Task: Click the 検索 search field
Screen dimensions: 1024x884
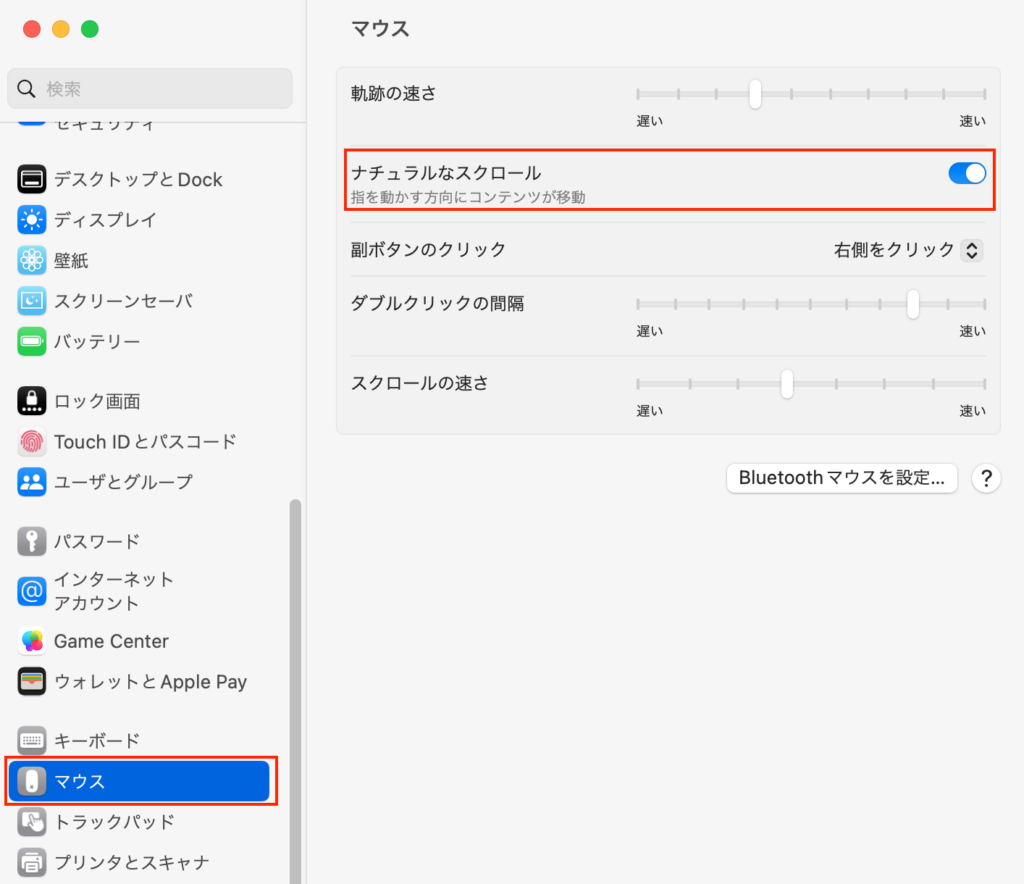Action: click(150, 89)
